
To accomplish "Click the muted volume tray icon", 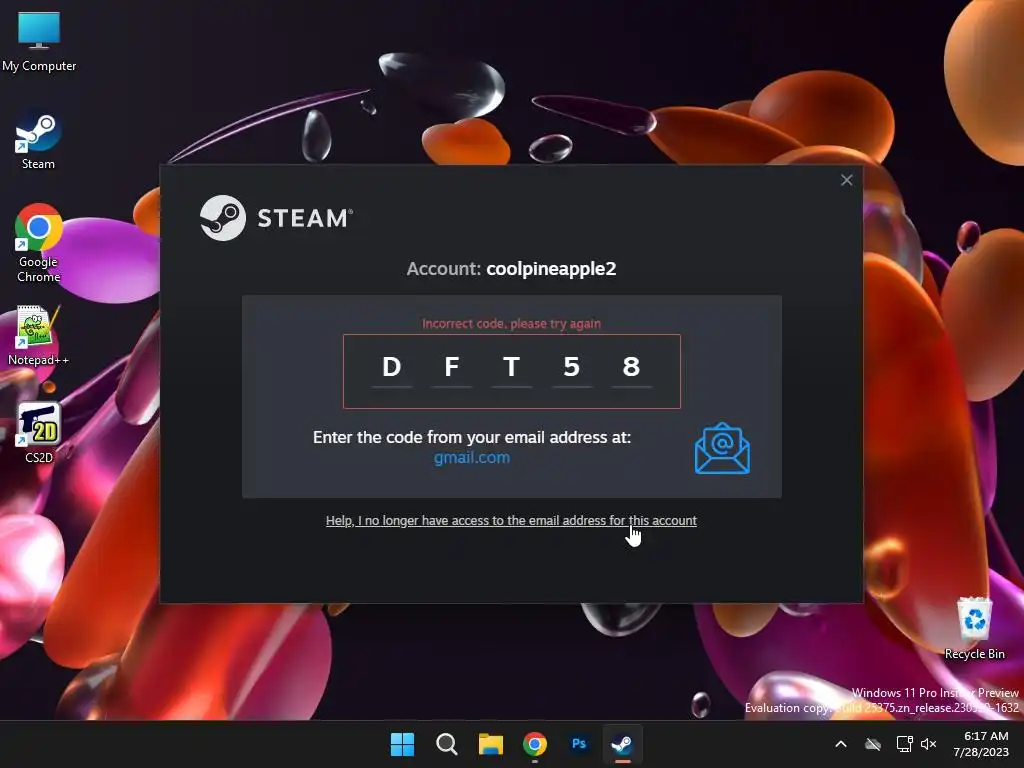I will point(929,744).
